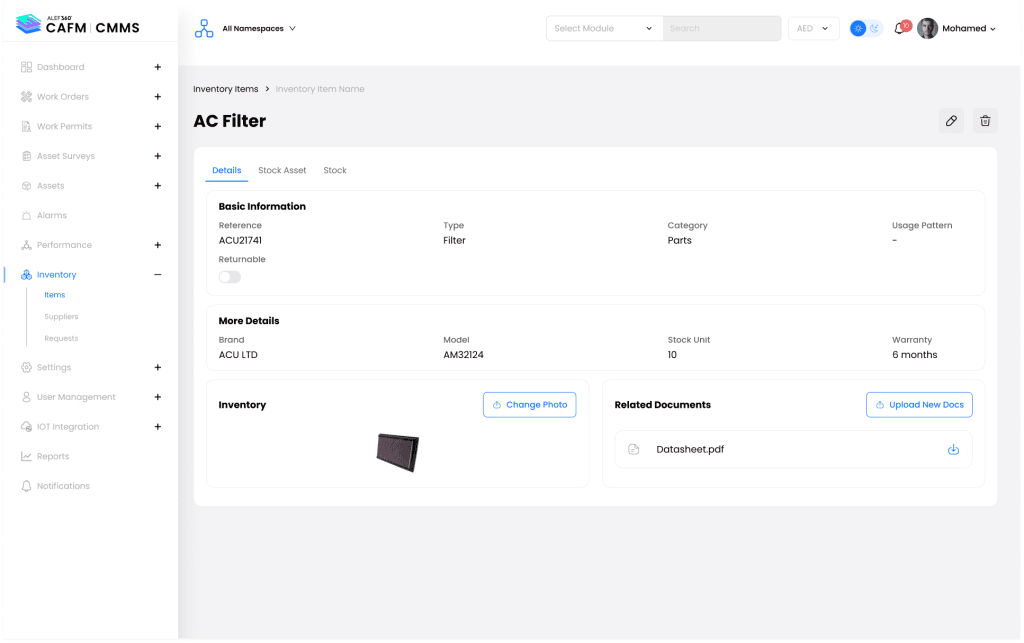Switch to light theme mode
The image size is (1024, 643).
(858, 29)
